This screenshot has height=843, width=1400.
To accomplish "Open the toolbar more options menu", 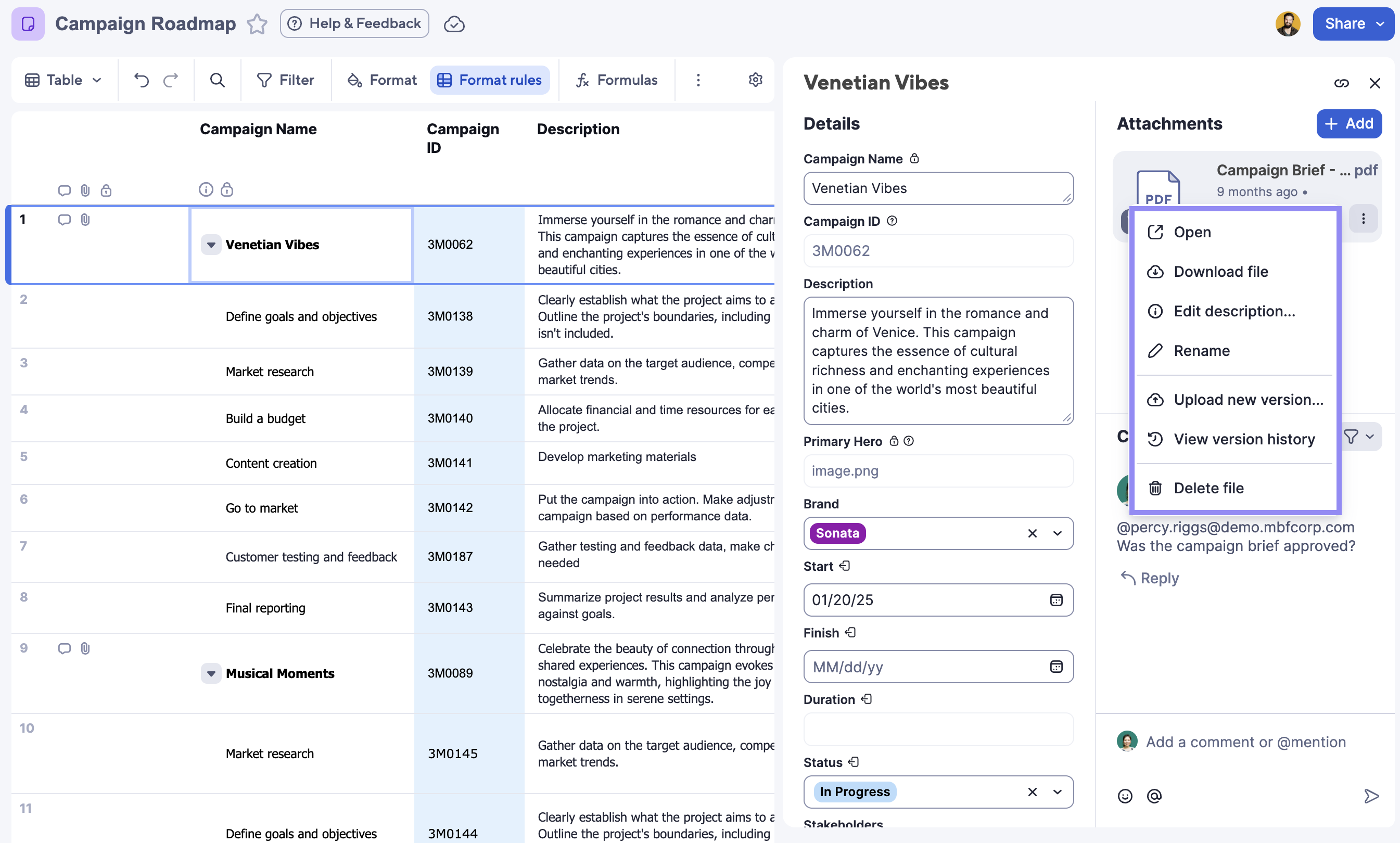I will click(x=698, y=80).
